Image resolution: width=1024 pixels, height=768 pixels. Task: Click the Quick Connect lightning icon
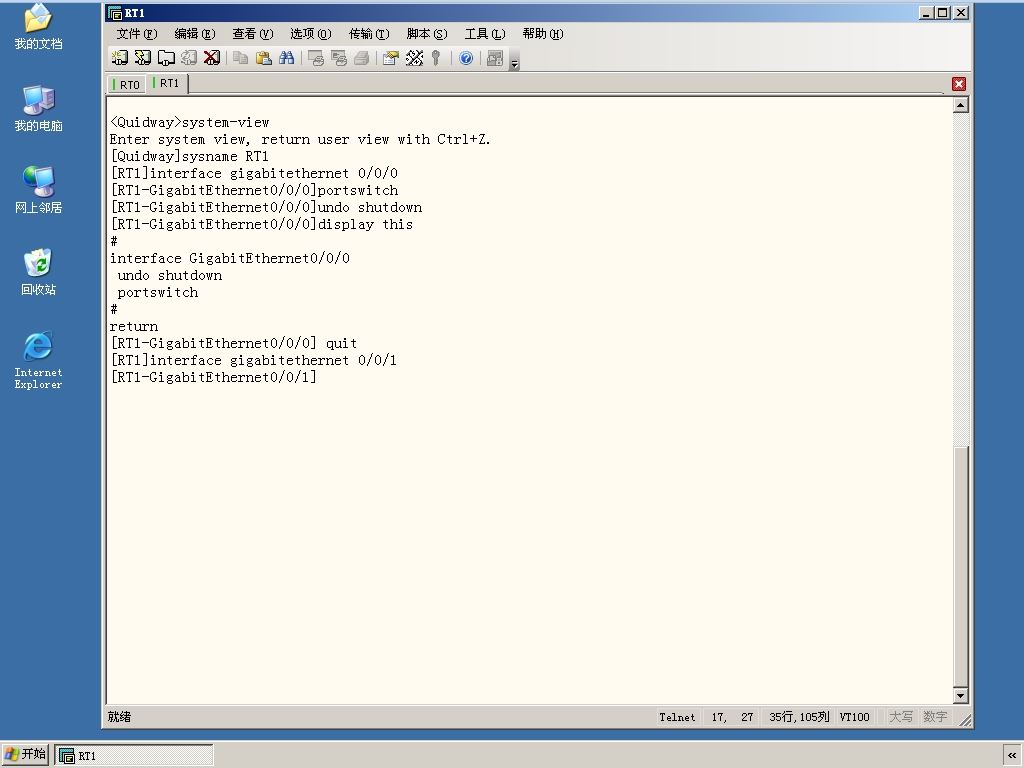coord(142,58)
